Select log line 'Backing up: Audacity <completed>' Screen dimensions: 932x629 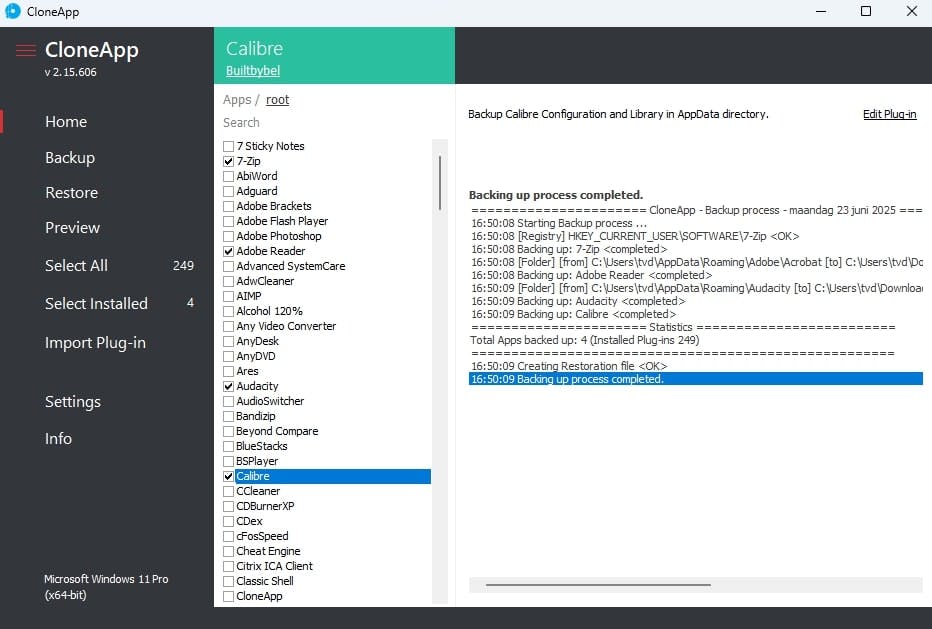pyautogui.click(x=695, y=301)
